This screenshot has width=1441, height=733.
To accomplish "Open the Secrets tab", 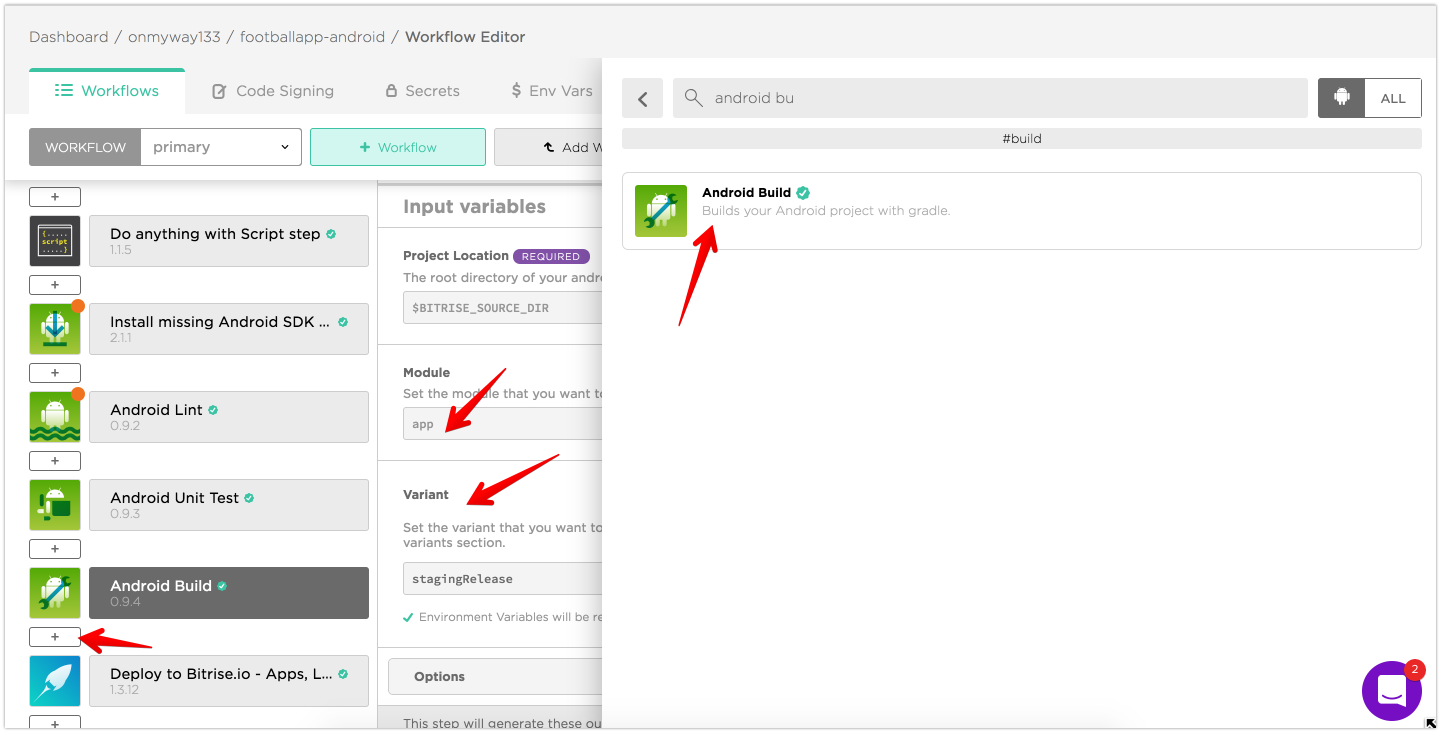I will [422, 91].
